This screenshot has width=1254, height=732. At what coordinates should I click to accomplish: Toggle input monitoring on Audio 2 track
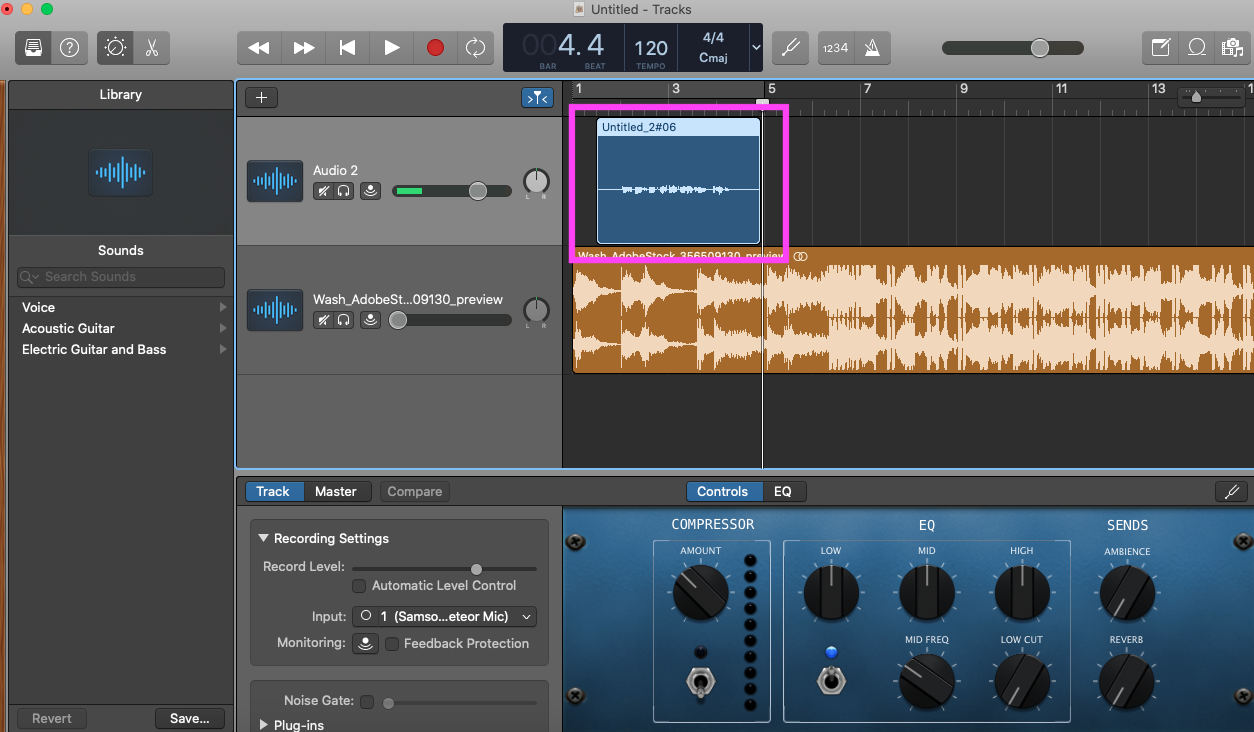pyautogui.click(x=371, y=191)
